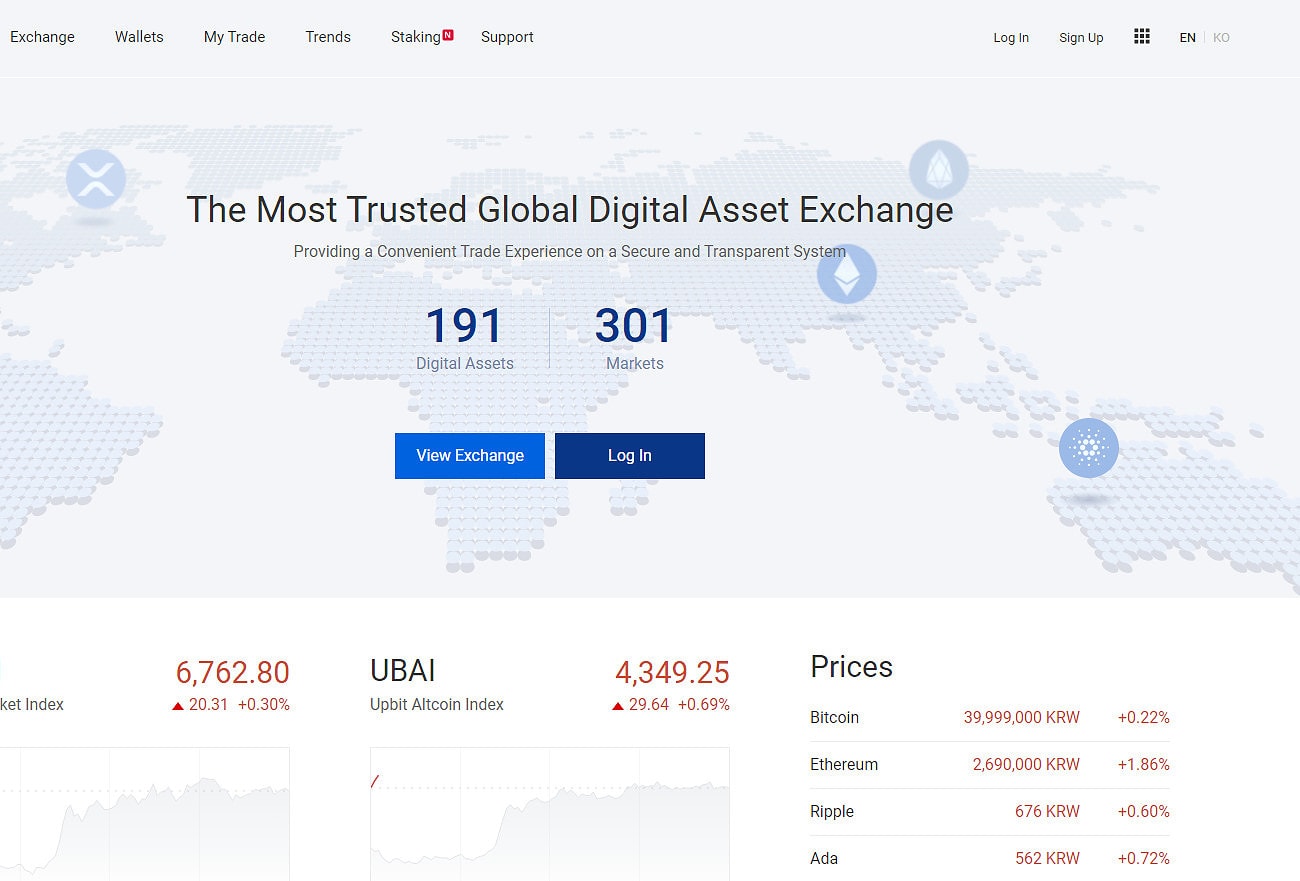
Task: Switch language to EN
Action: tap(1187, 38)
